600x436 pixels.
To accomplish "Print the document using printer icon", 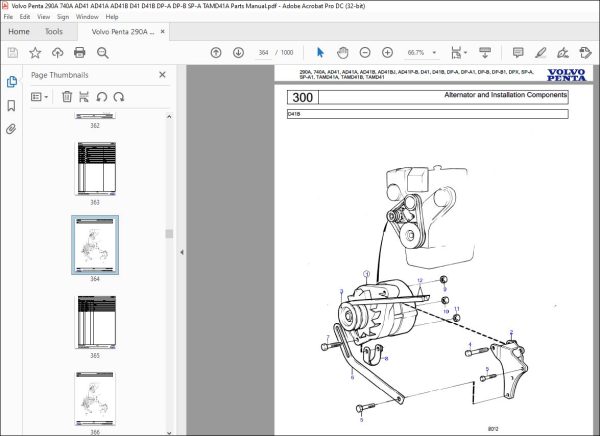I will (x=80, y=52).
